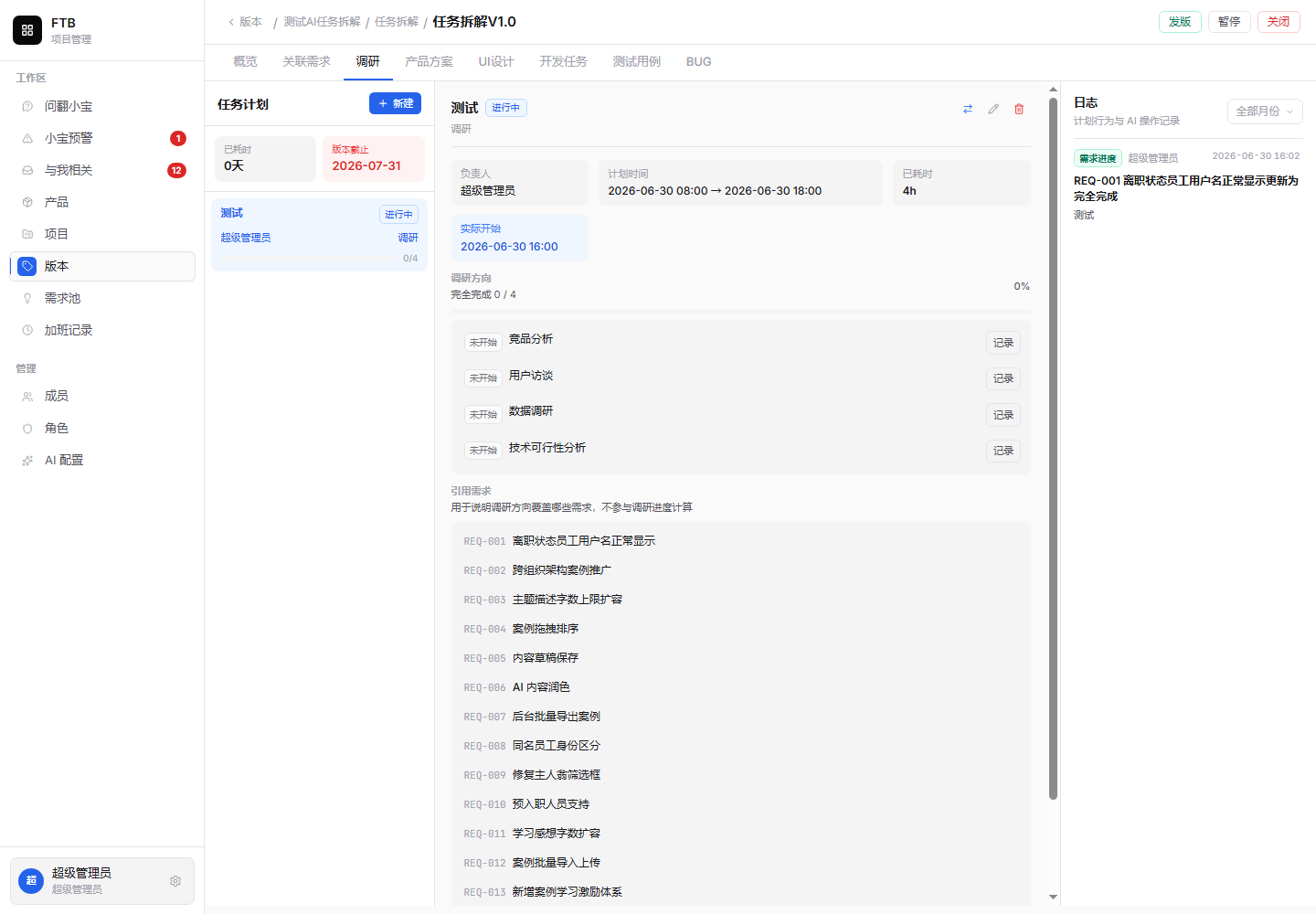Select the 调研 tab
This screenshot has width=1316, height=914.
(x=368, y=61)
